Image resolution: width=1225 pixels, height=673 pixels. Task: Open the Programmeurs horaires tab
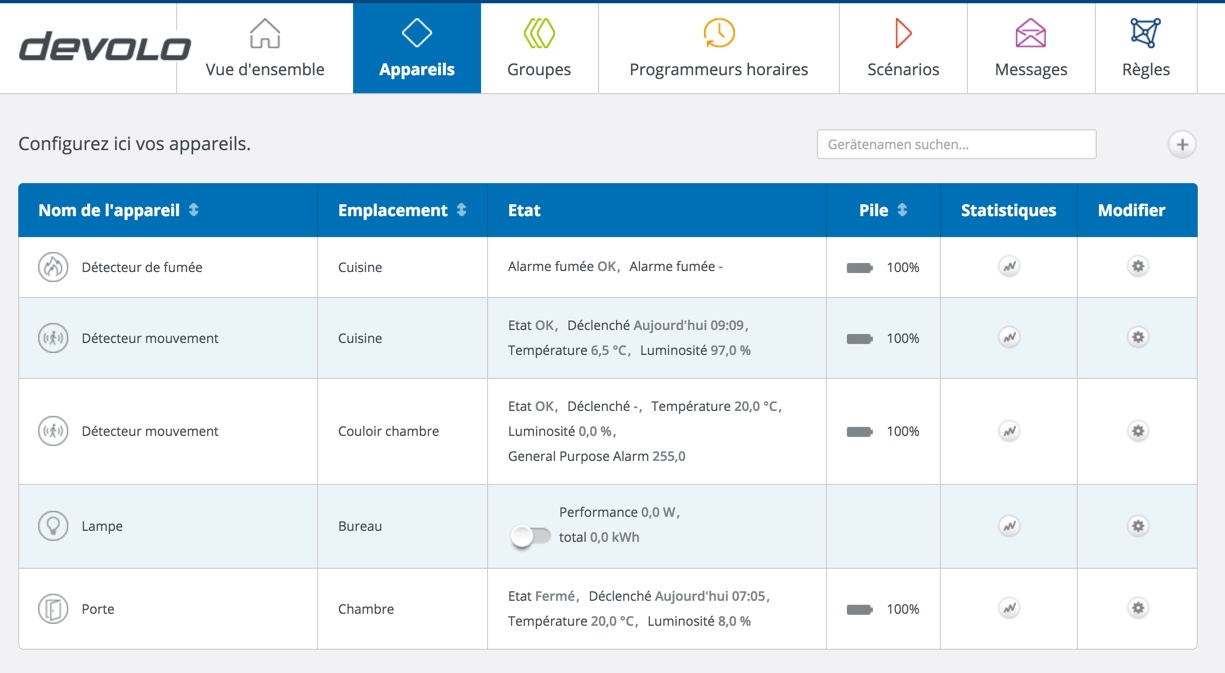(718, 48)
